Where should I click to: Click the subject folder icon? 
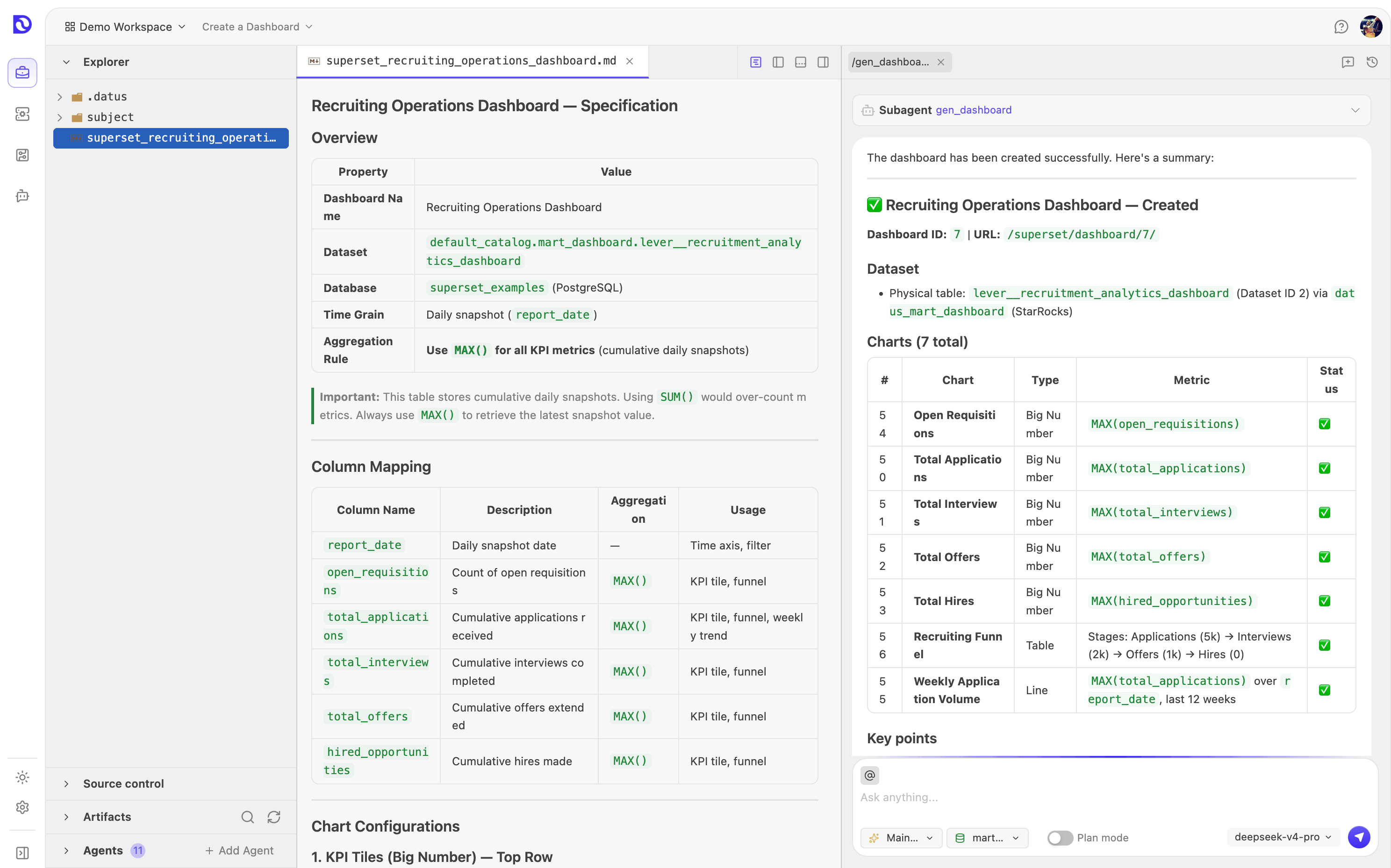tap(77, 117)
